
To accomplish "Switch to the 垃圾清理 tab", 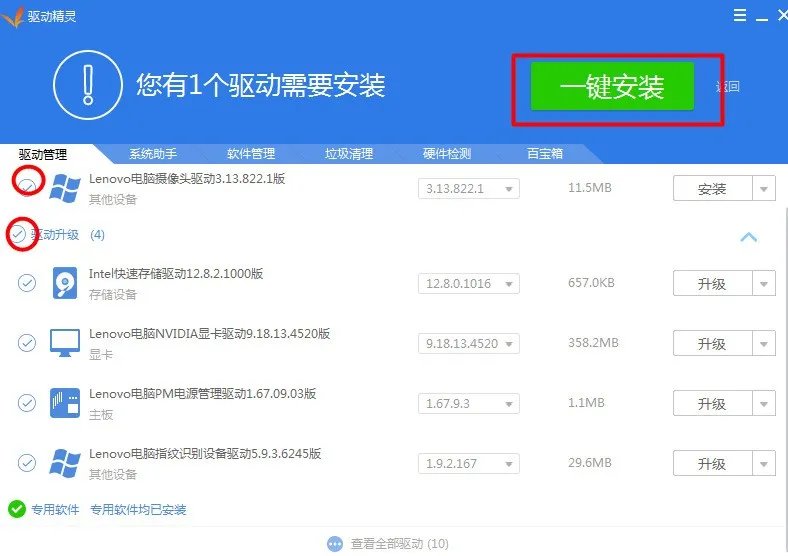I will point(349,153).
